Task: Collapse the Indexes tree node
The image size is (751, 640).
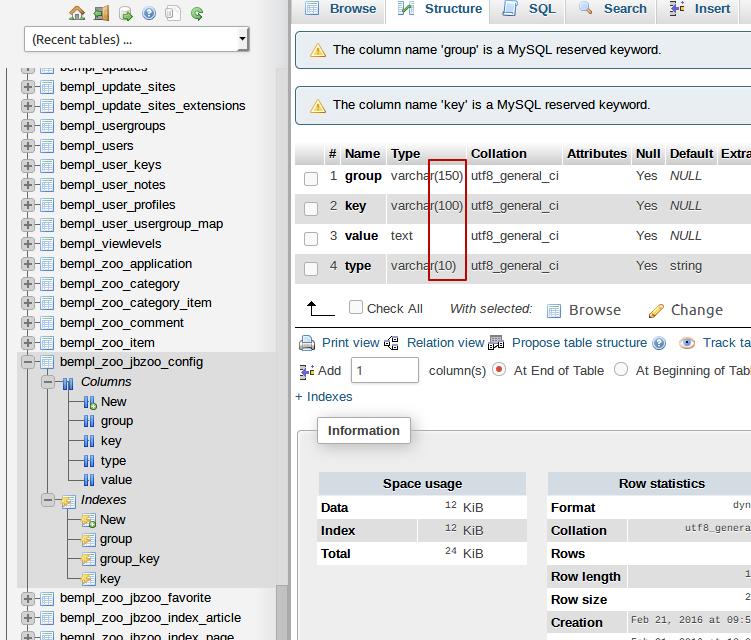Action: [x=46, y=500]
